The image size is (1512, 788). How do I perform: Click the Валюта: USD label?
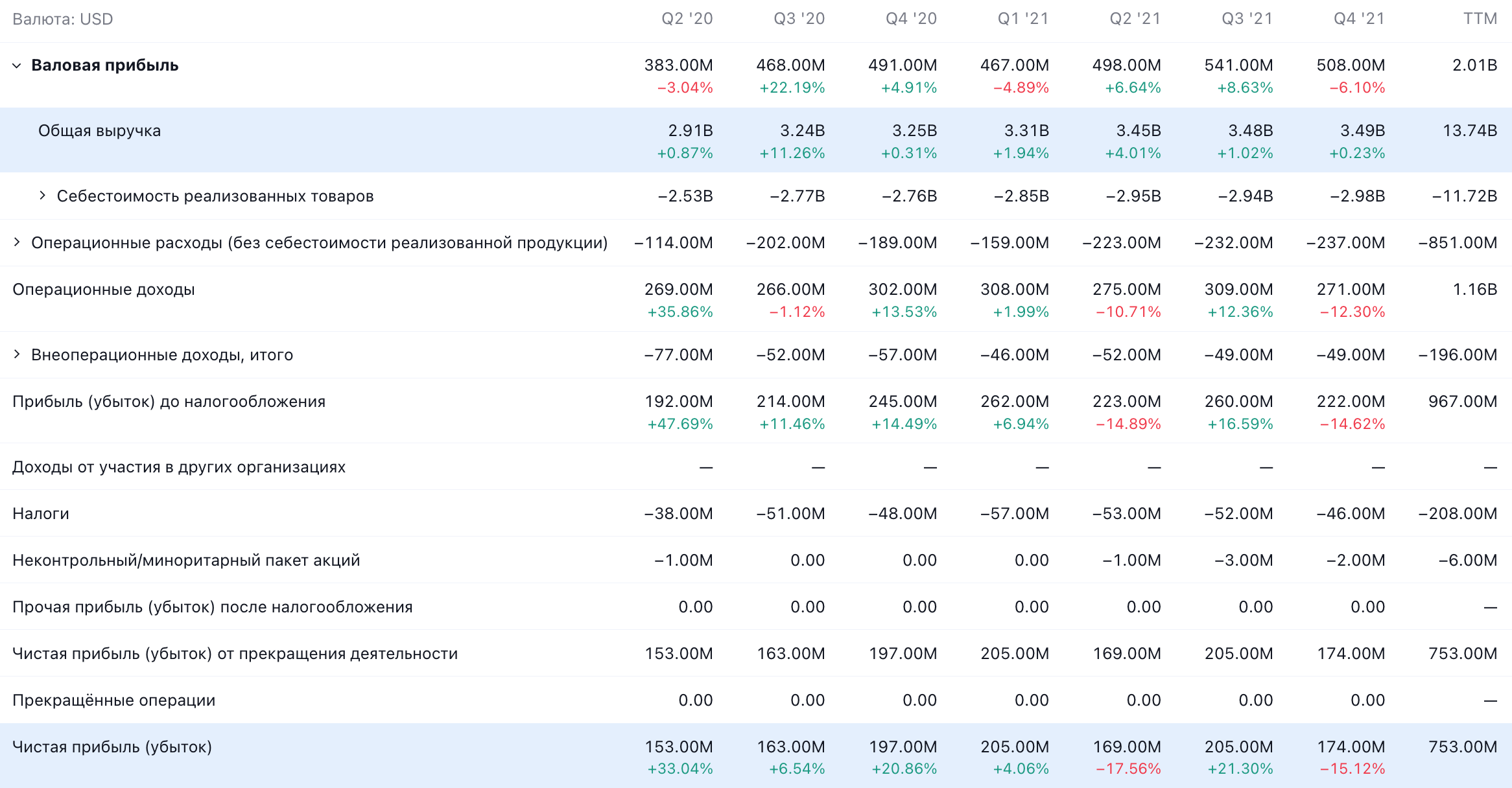[63, 19]
